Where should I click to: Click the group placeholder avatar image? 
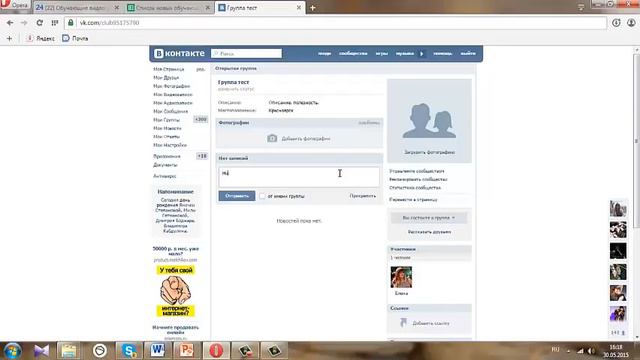pyautogui.click(x=429, y=121)
